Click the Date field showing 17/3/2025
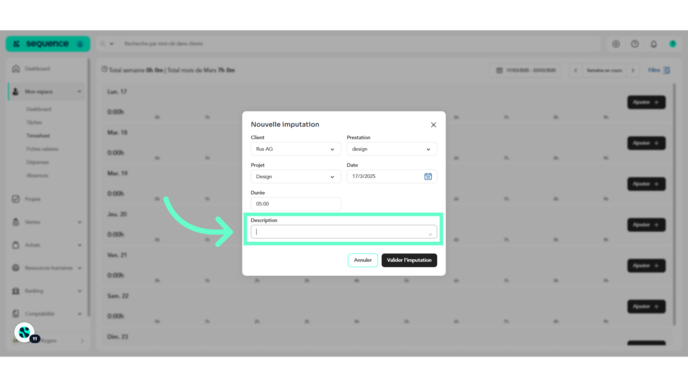Viewport: 688px width, 387px height. [x=391, y=176]
